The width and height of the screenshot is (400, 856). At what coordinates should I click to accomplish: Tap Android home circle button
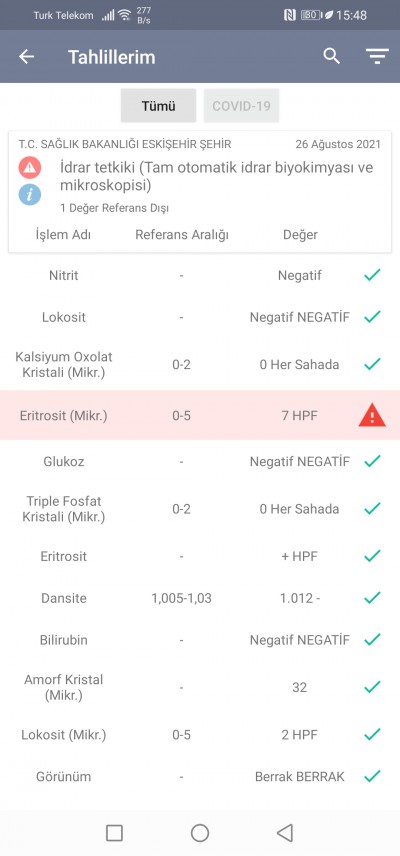click(200, 833)
